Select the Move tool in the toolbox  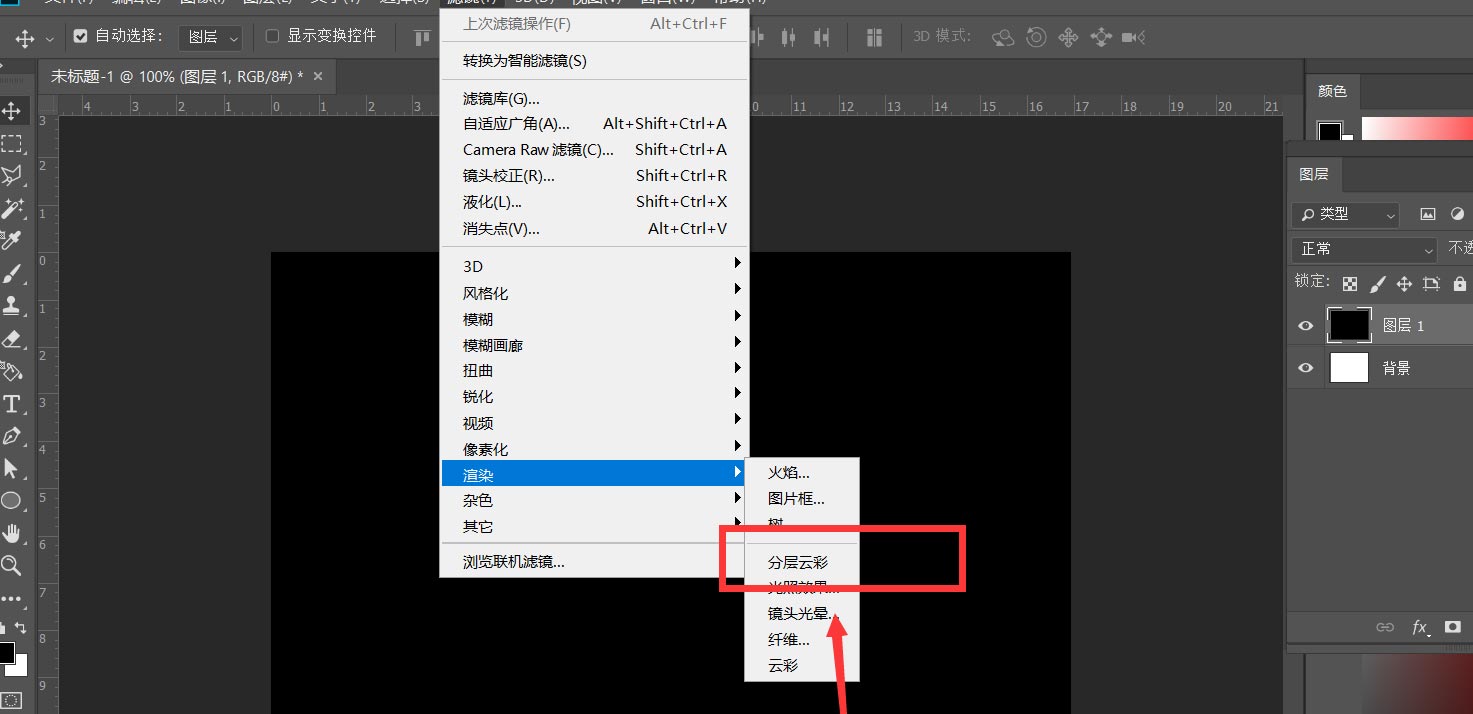[12, 111]
